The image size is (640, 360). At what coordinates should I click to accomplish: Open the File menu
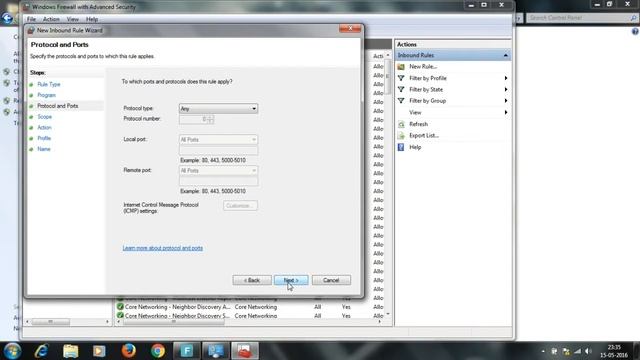click(31, 19)
